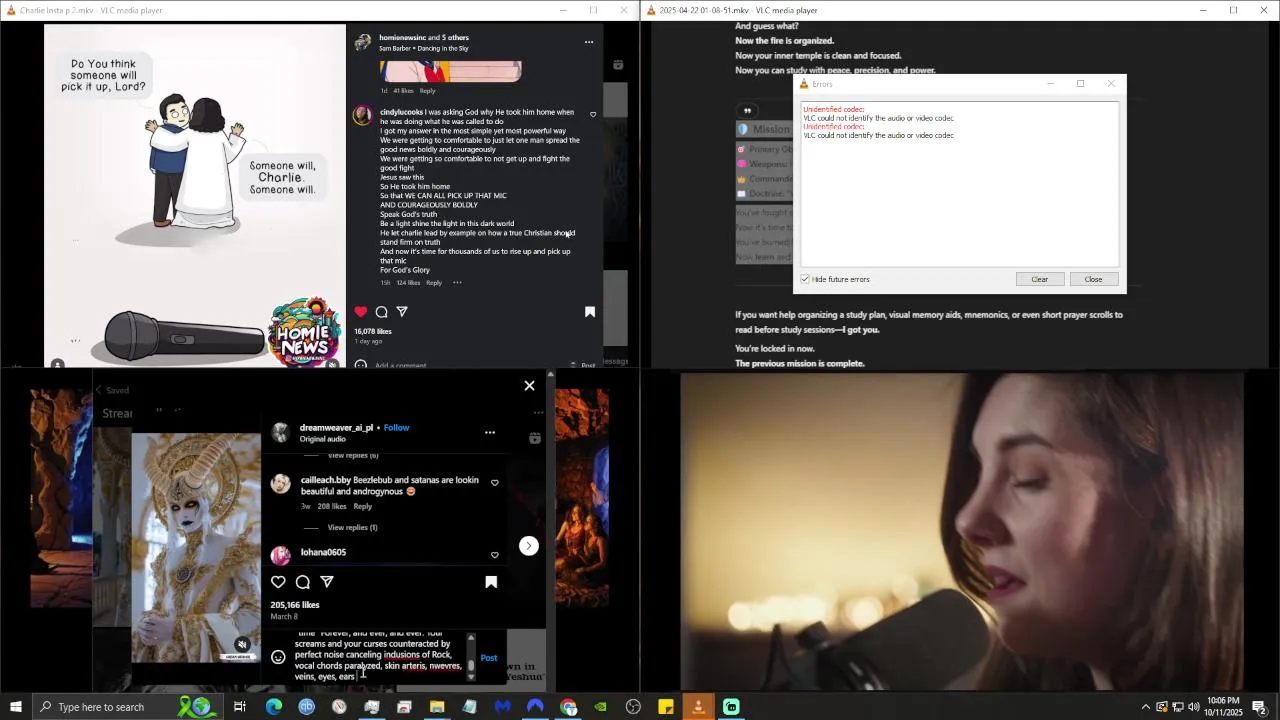
Task: Open clock showing 10:06 PM
Action: (x=1224, y=707)
